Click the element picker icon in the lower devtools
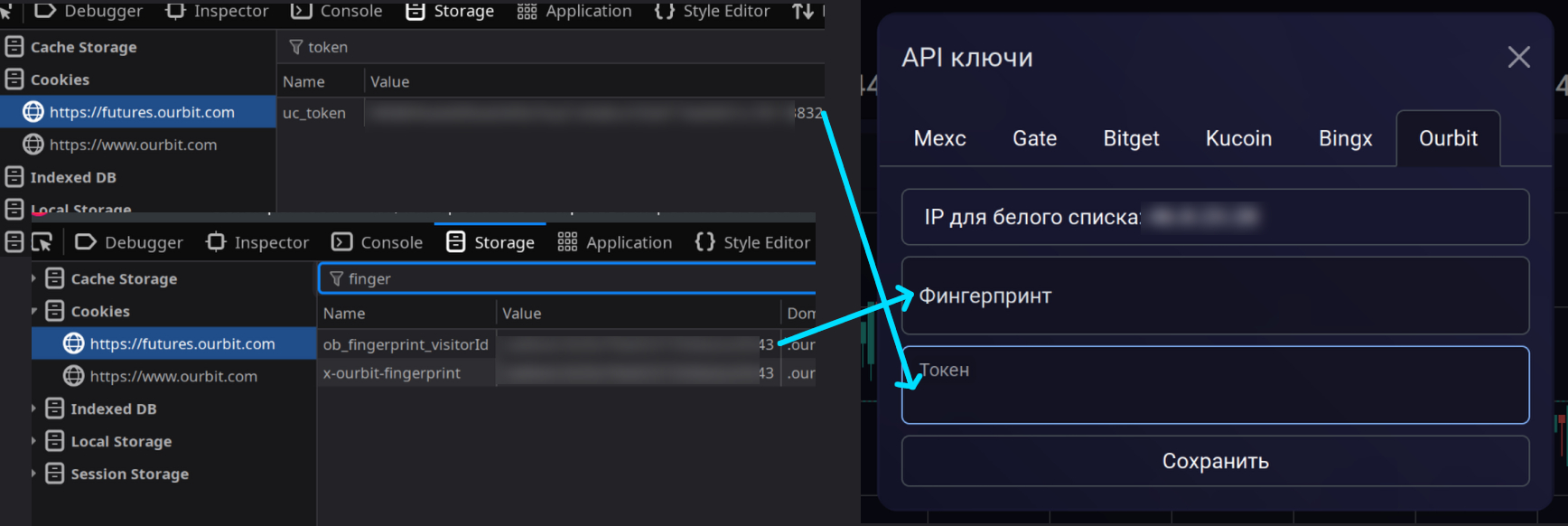 [42, 242]
